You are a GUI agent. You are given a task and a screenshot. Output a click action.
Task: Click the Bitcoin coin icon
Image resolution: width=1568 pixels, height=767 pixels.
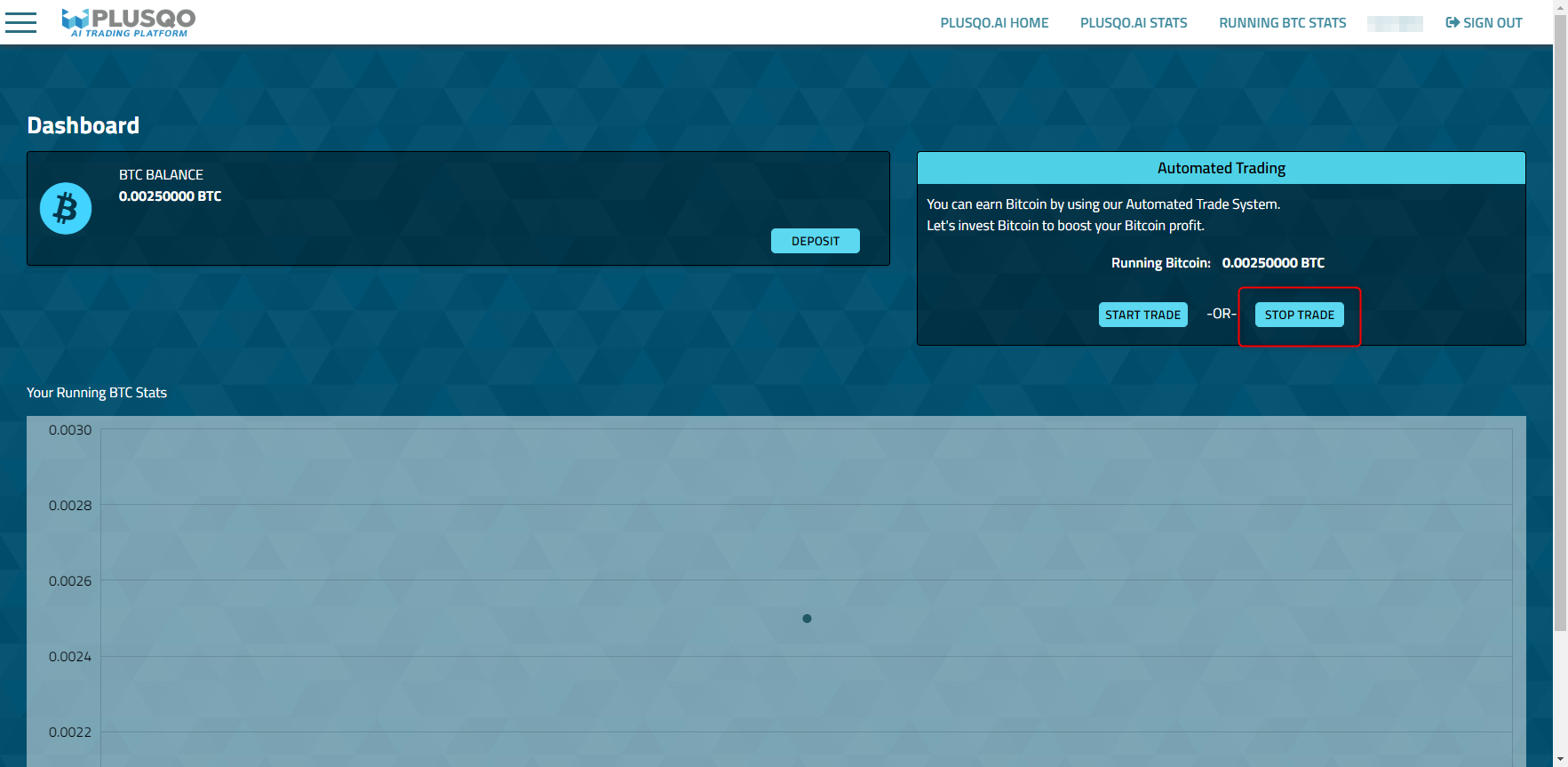tap(66, 209)
